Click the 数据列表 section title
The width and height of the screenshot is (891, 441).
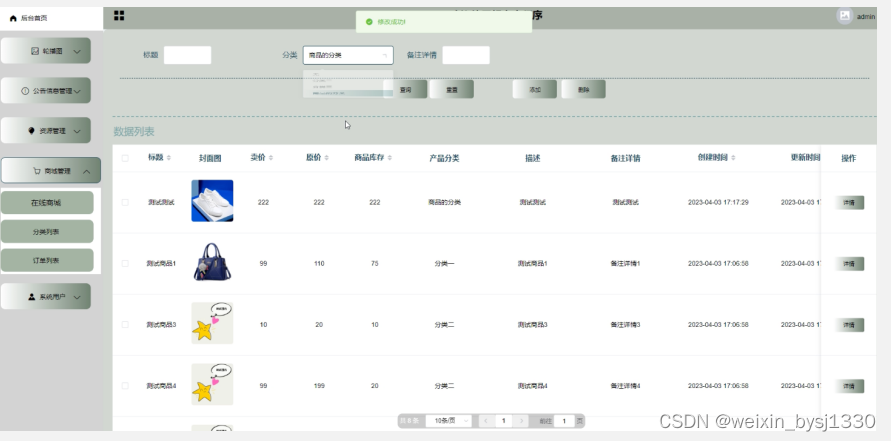(134, 131)
